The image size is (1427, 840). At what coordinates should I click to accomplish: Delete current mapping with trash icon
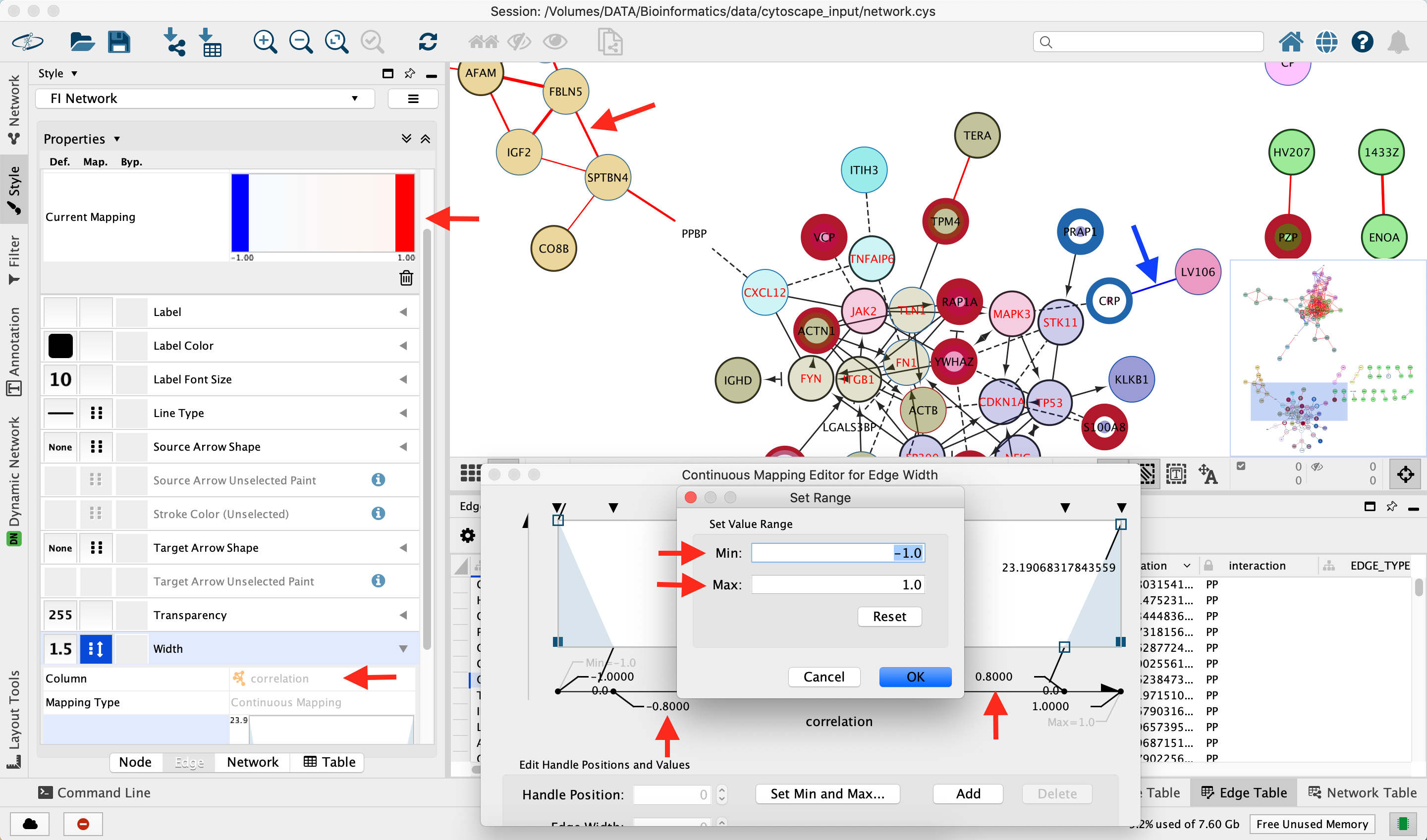406,278
